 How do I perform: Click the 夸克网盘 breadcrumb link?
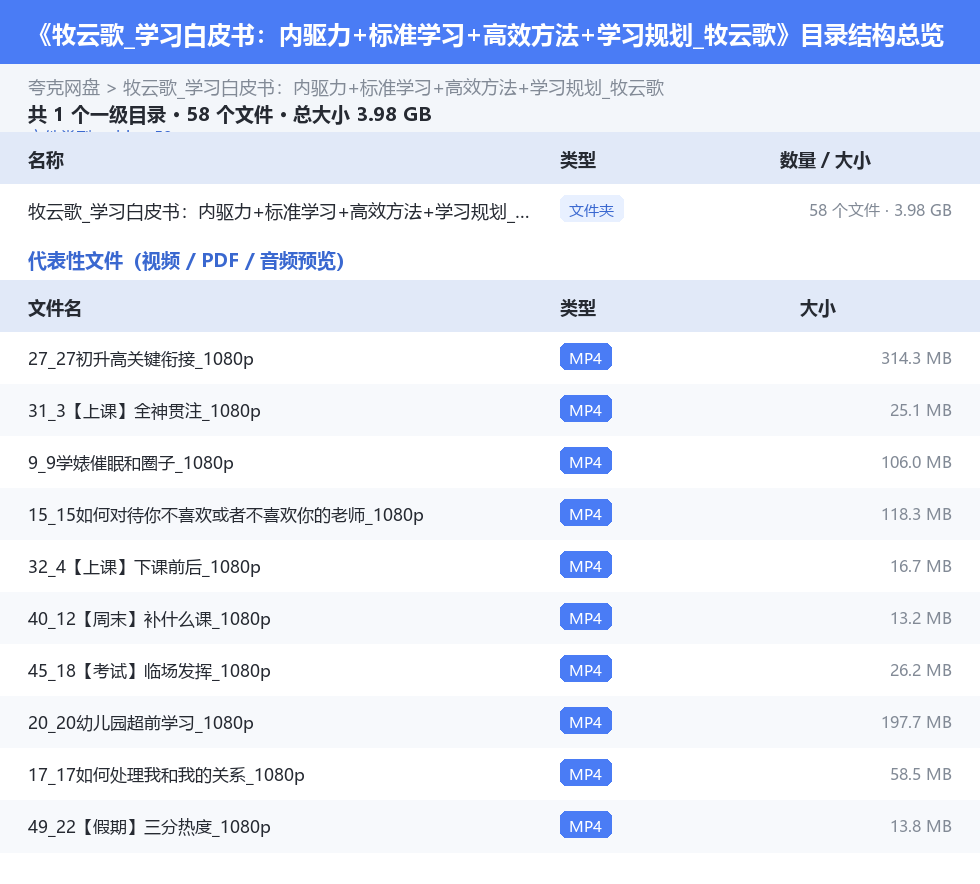pyautogui.click(x=64, y=88)
